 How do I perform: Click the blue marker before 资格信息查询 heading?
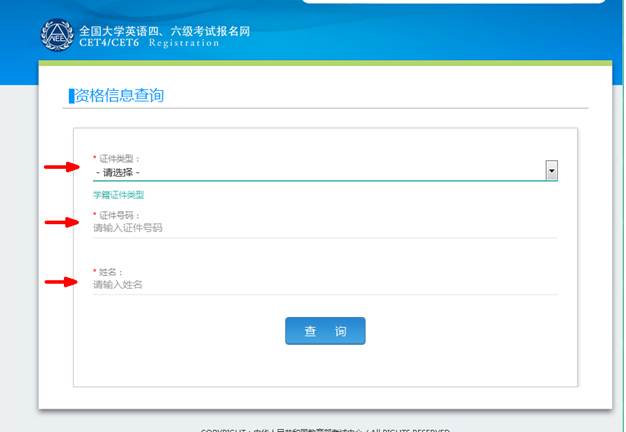click(71, 96)
